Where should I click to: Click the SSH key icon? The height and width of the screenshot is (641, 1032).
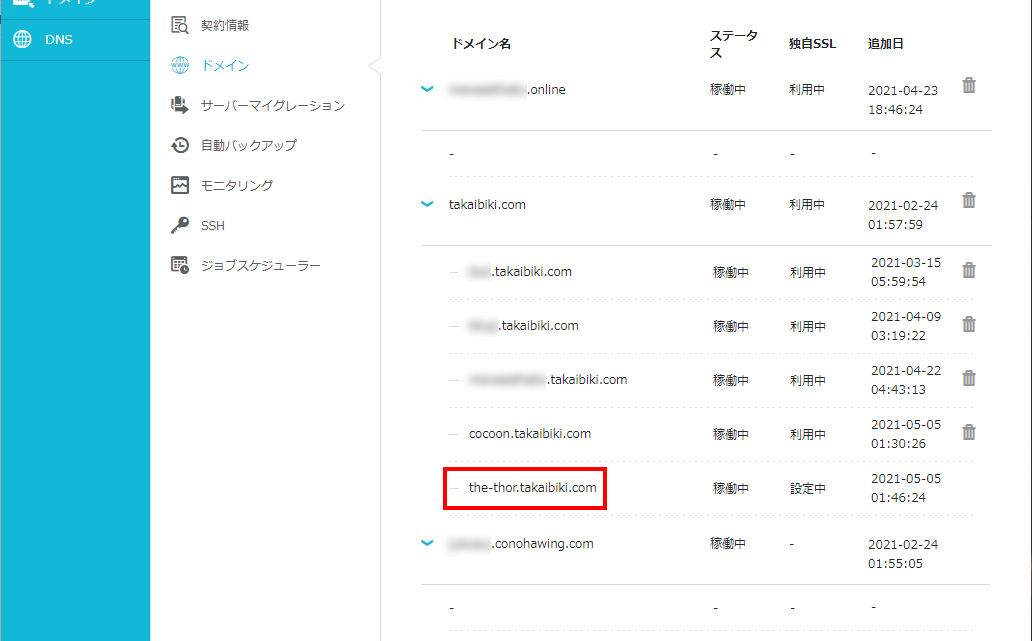180,225
